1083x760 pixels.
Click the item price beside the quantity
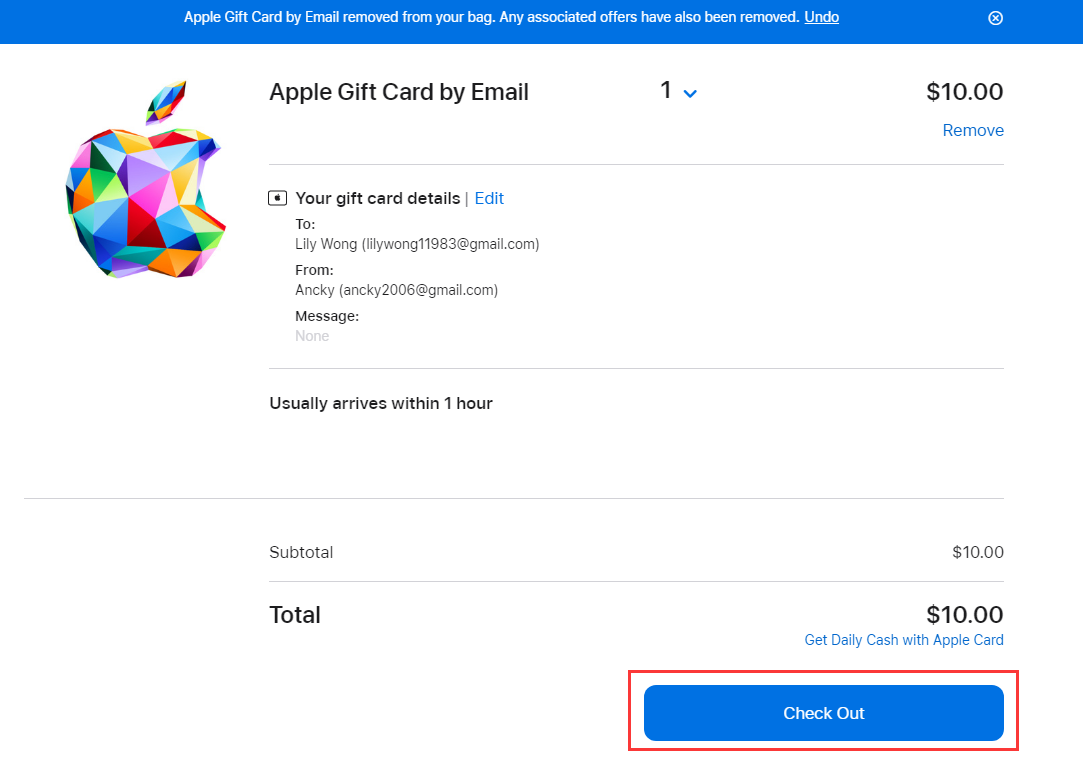964,92
